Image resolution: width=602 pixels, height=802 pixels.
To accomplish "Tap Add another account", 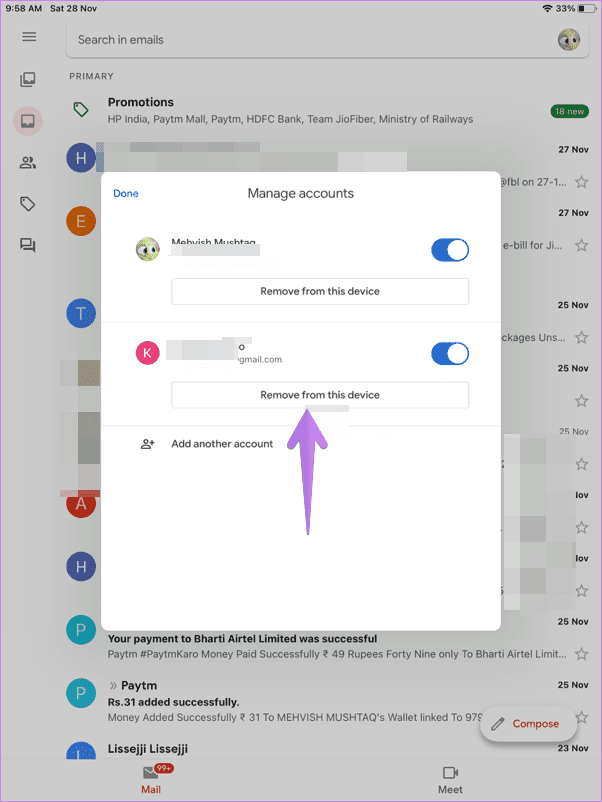I will click(x=222, y=444).
